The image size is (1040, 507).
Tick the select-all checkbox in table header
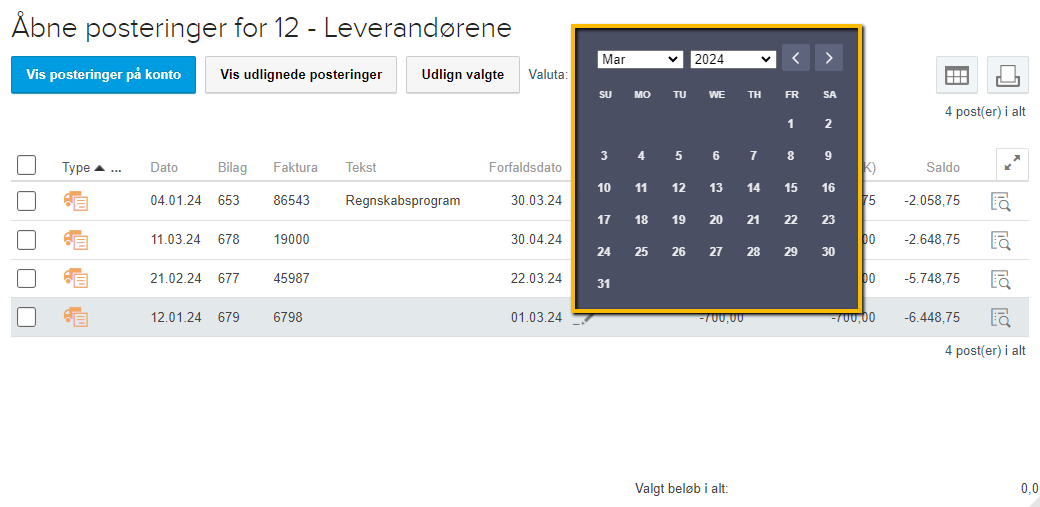pyautogui.click(x=27, y=166)
